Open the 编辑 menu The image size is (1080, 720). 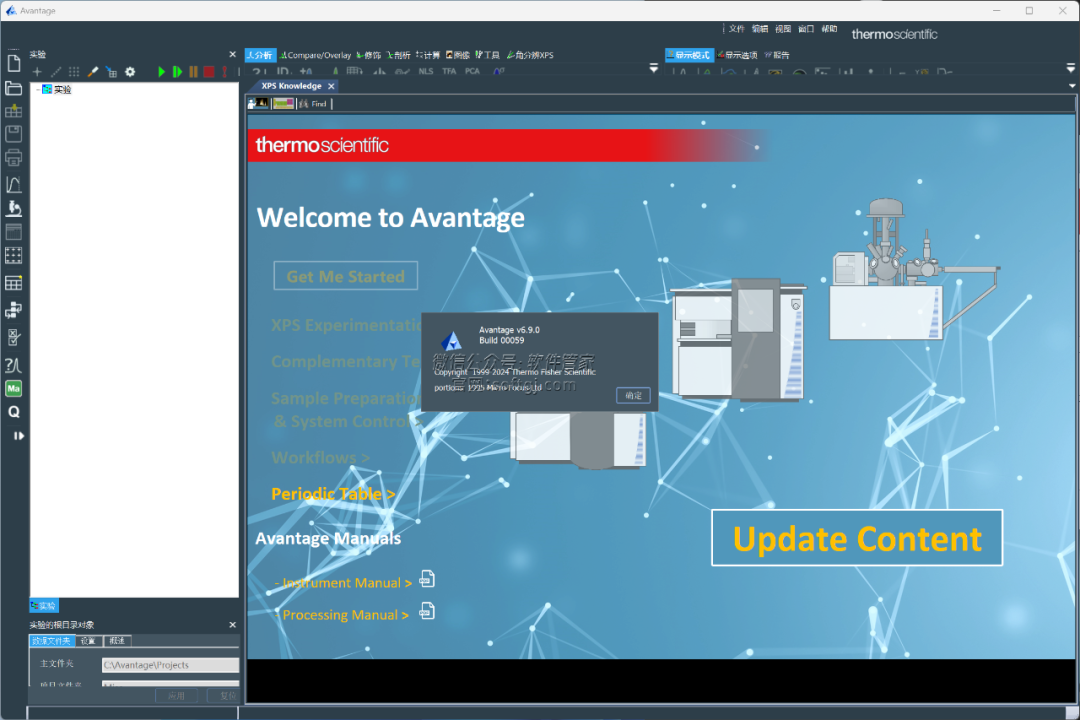pyautogui.click(x=760, y=29)
